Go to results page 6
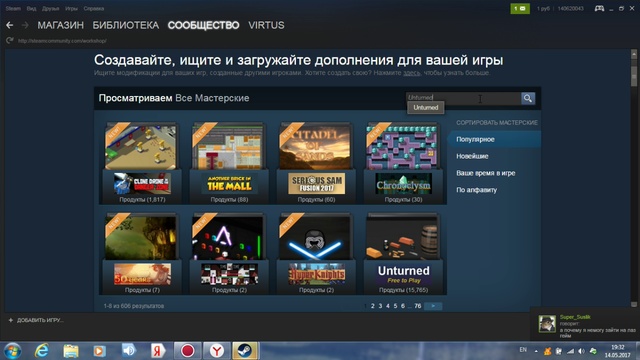 [403, 306]
